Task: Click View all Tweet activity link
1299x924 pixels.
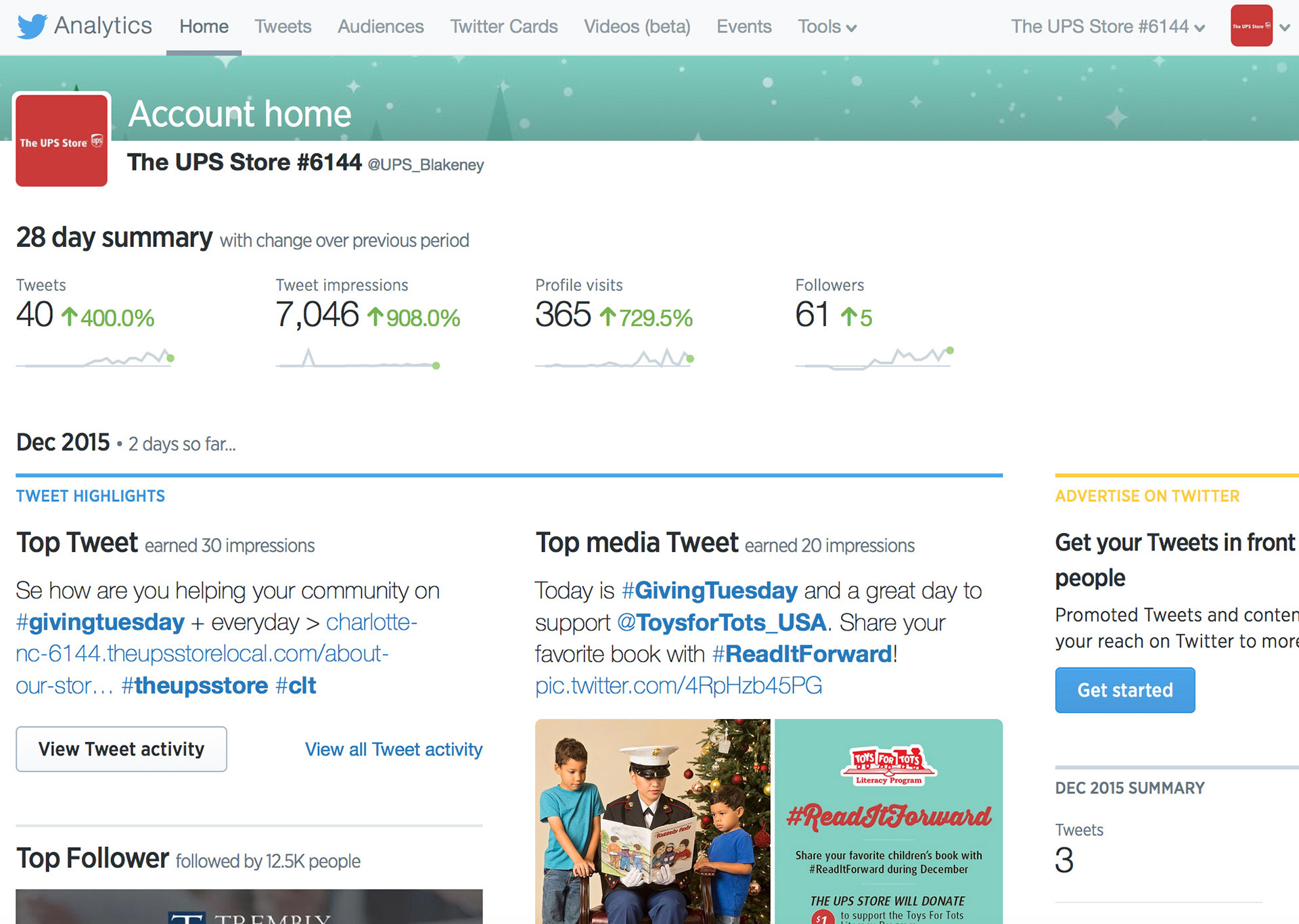Action: (394, 749)
